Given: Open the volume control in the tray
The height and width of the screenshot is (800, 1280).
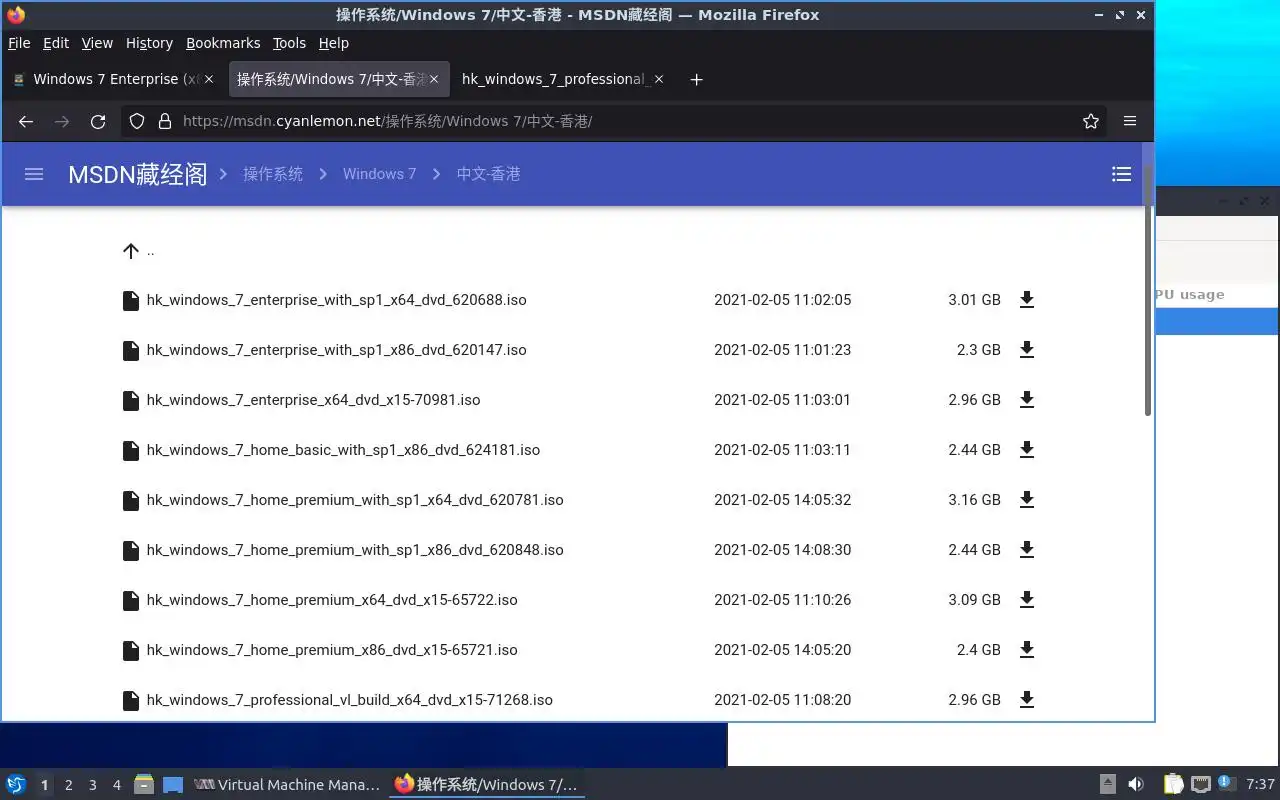Looking at the screenshot, I should point(1136,785).
